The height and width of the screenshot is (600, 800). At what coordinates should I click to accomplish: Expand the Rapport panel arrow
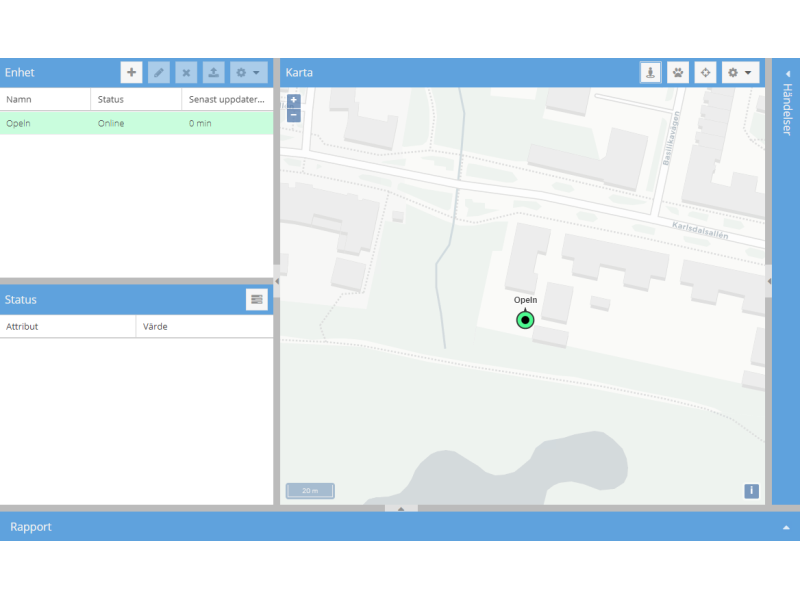[786, 528]
